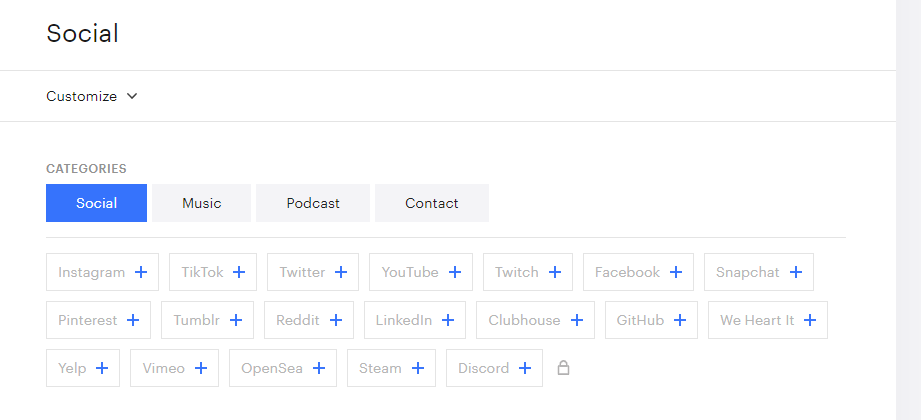Add Twitter via its plus icon
The image size is (921, 420).
[x=341, y=272]
